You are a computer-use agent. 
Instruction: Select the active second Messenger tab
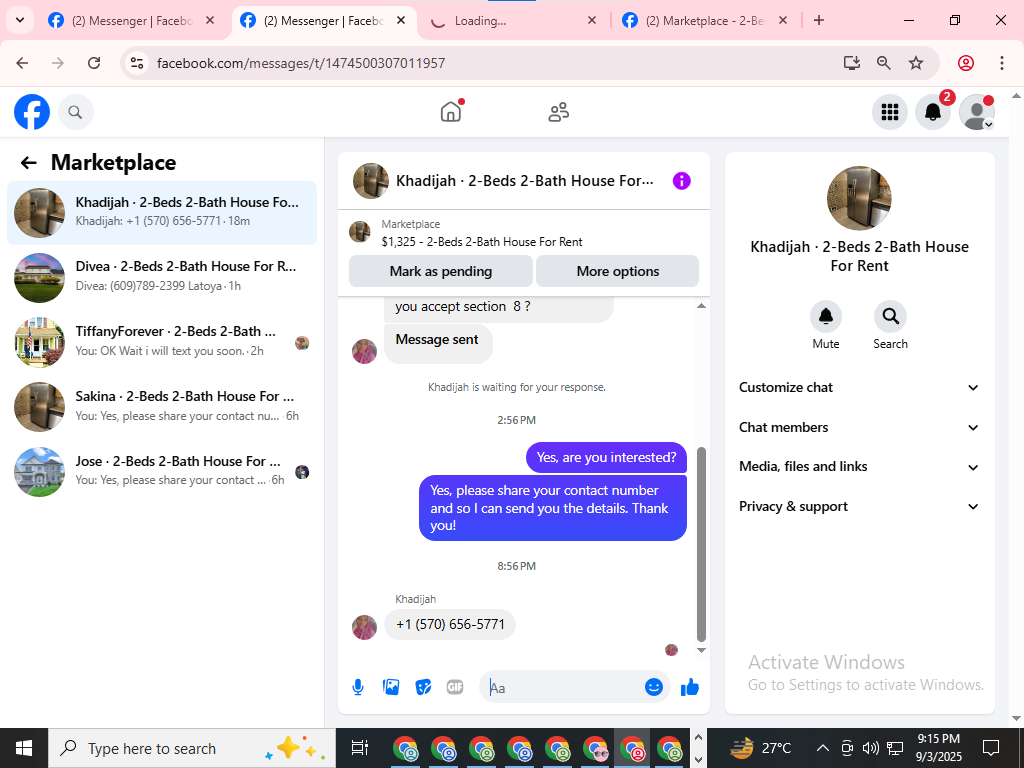pyautogui.click(x=323, y=20)
